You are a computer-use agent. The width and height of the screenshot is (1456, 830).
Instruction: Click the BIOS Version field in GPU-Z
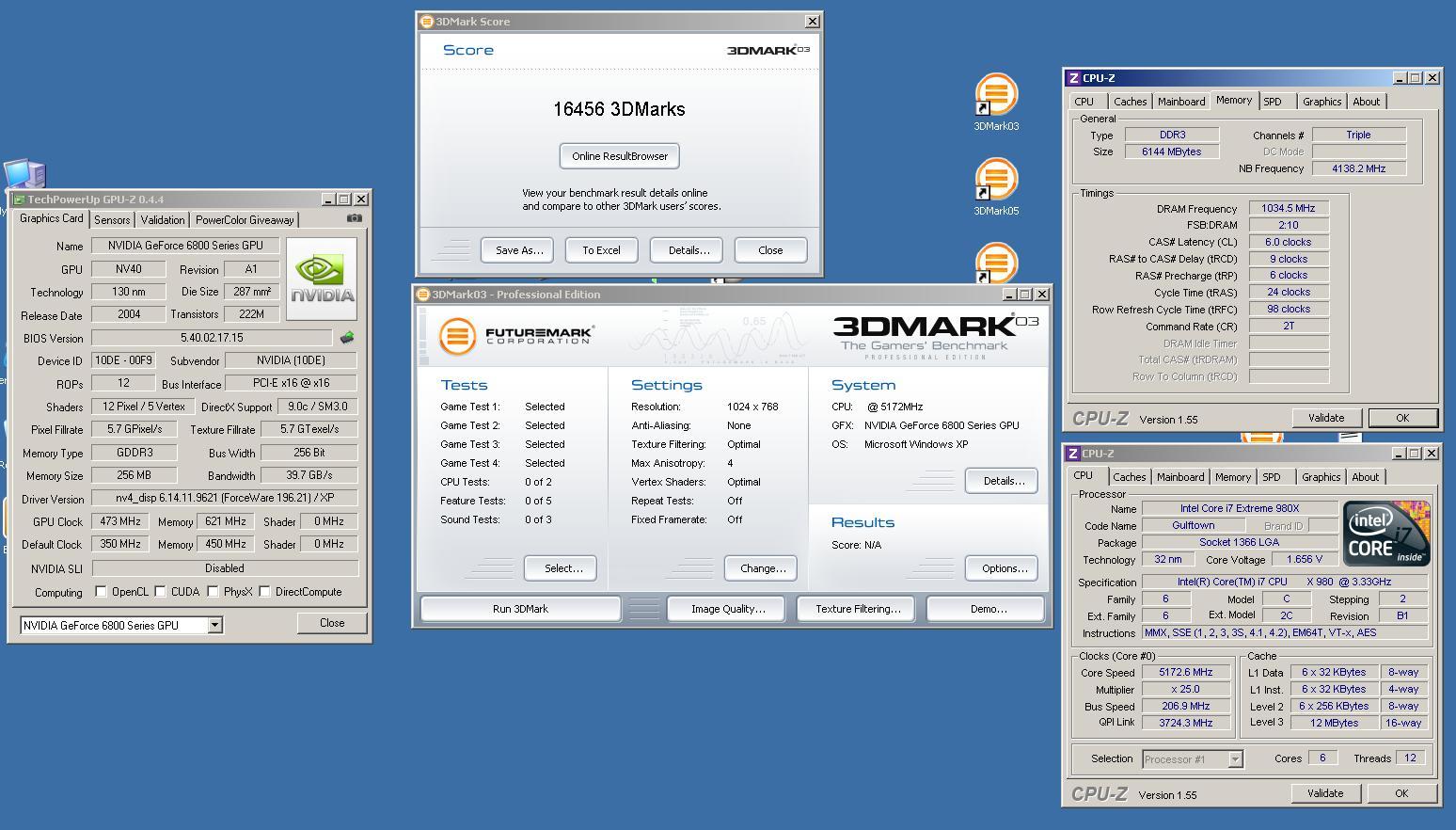pos(212,338)
